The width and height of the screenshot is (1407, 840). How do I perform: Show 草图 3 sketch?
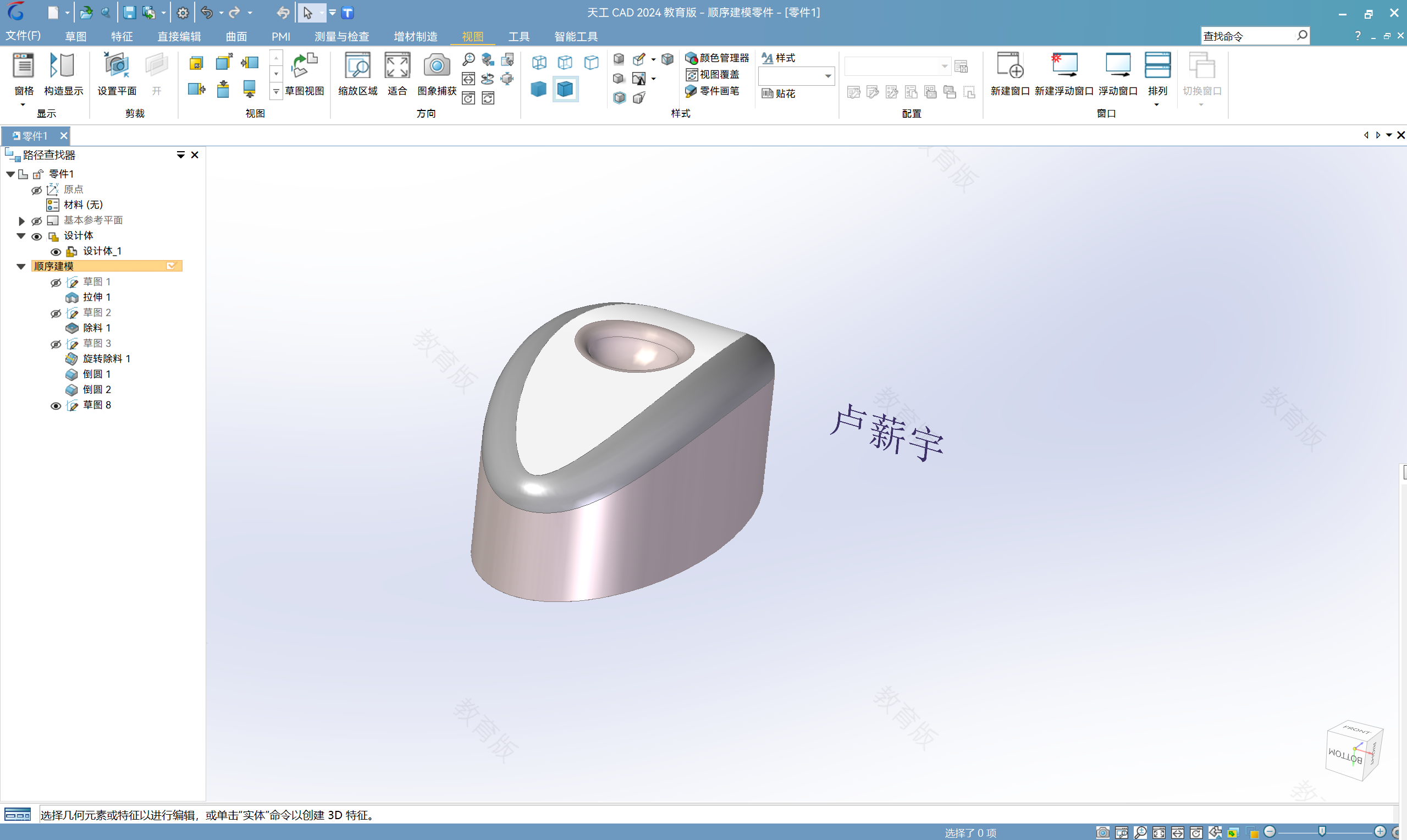[x=56, y=344]
